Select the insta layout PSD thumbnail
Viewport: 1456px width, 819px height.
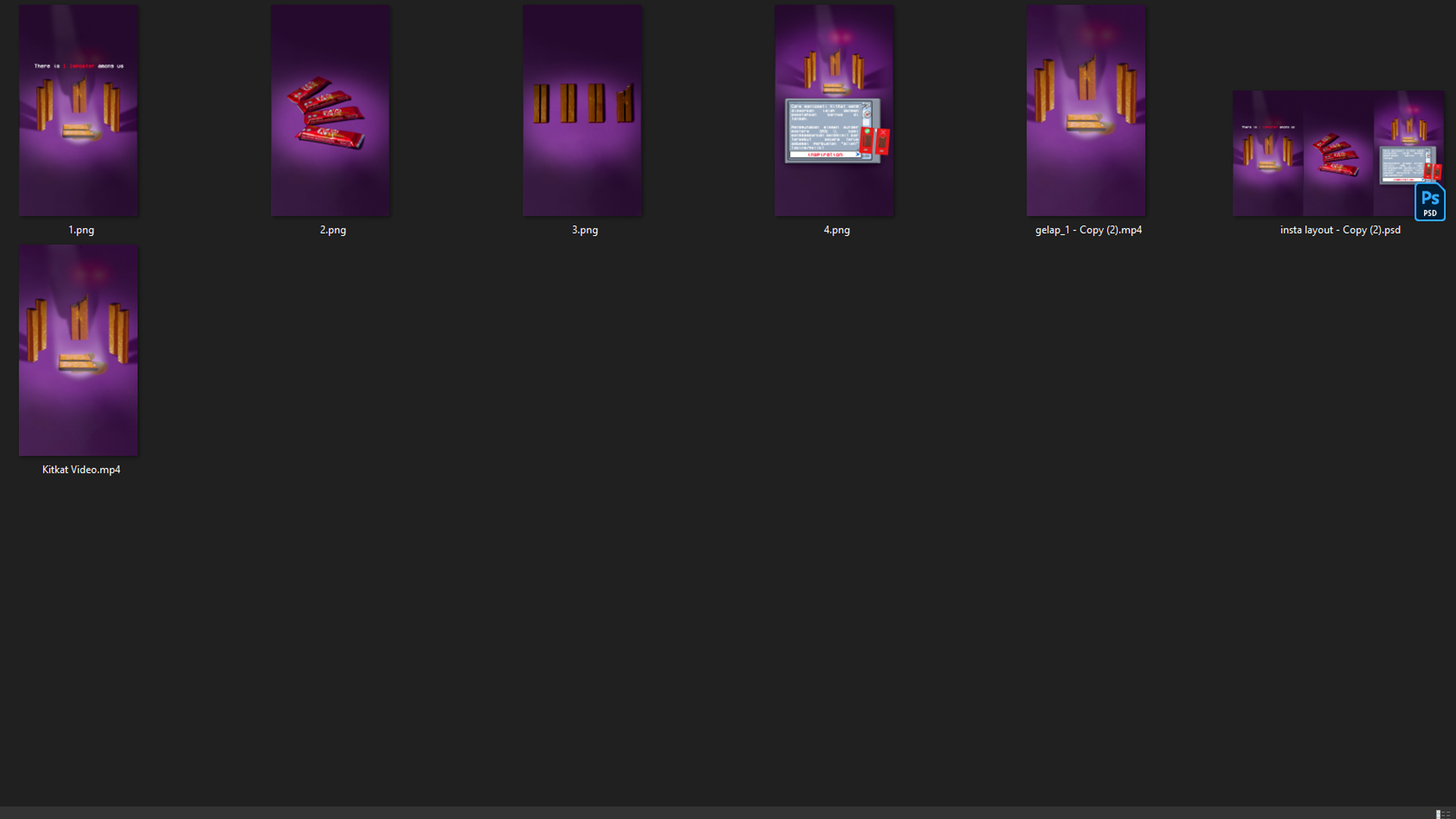point(1338,154)
